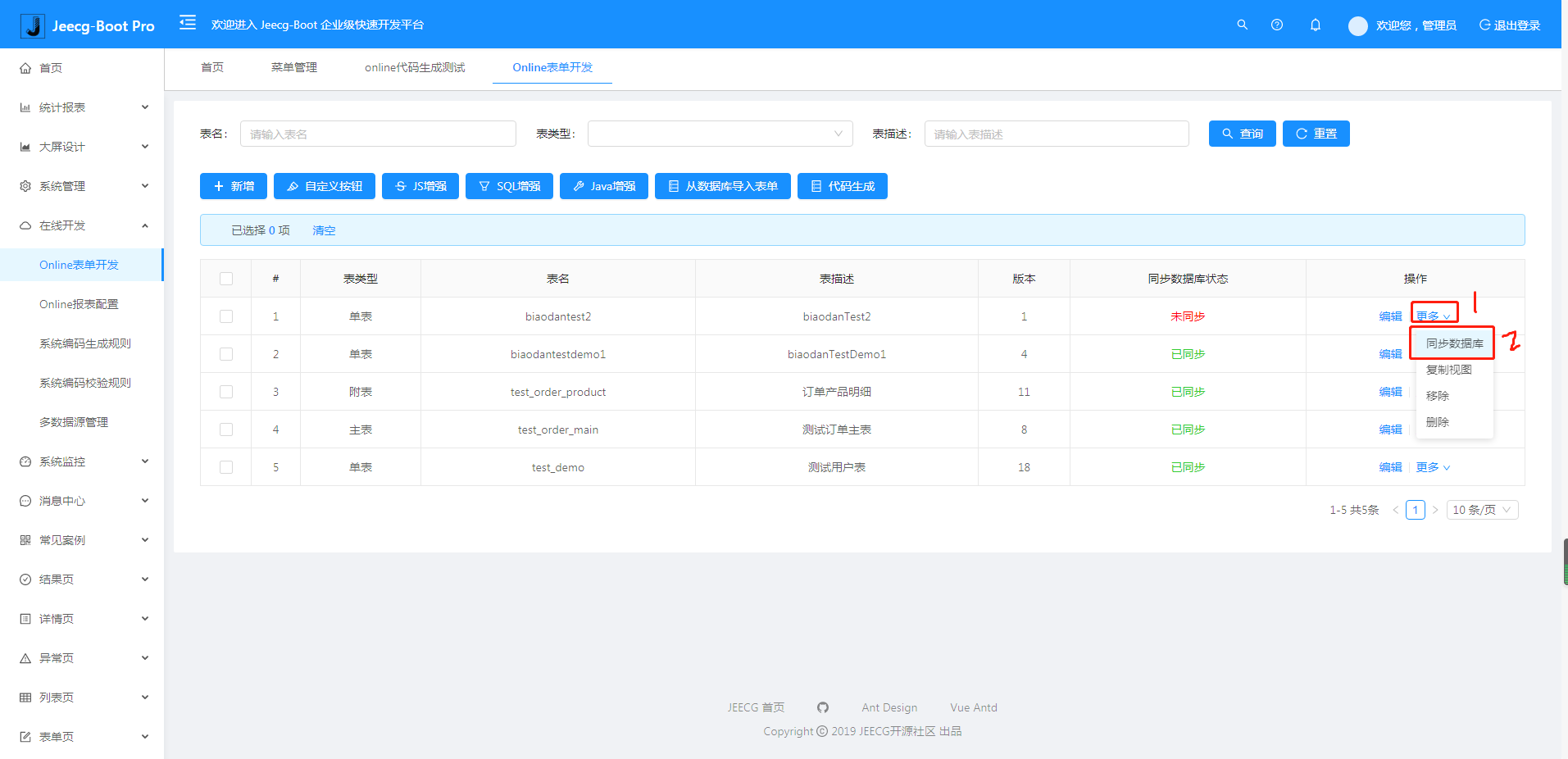Screen dimensions: 1568x759
Task: Select 复制视图 from the dropdown menu
Action: [1454, 370]
